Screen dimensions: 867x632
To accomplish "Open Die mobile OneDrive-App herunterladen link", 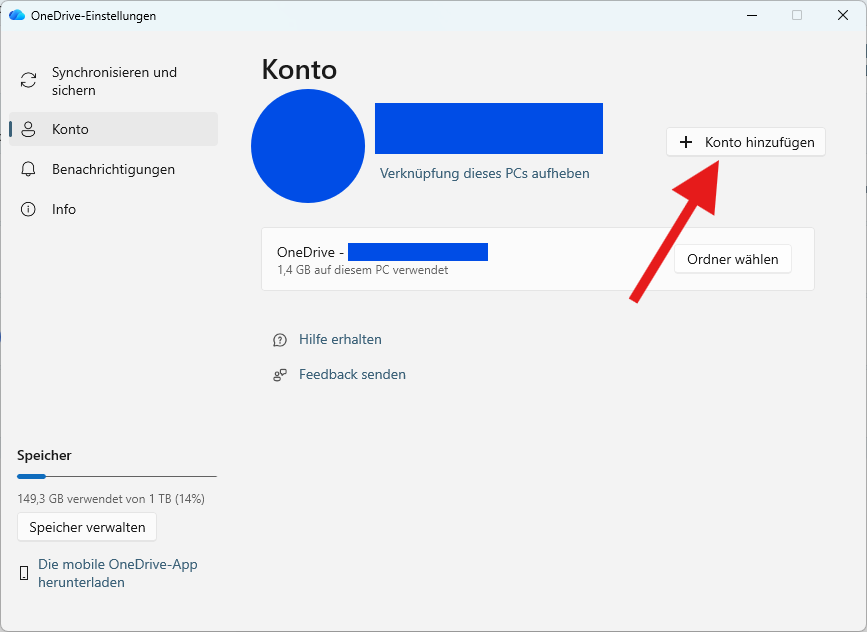I will click(118, 573).
